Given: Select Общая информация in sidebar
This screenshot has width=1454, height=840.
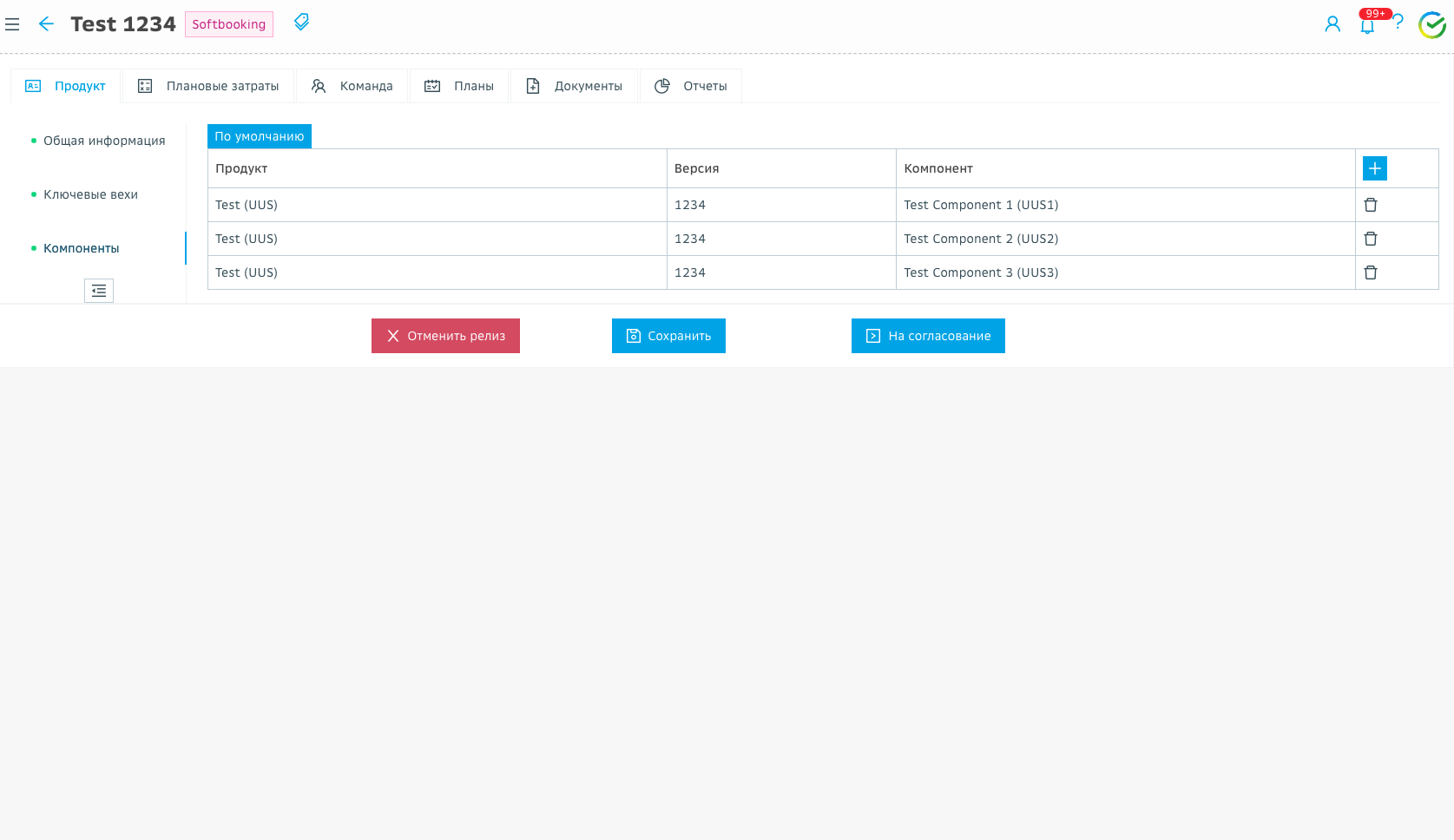Looking at the screenshot, I should click(104, 141).
